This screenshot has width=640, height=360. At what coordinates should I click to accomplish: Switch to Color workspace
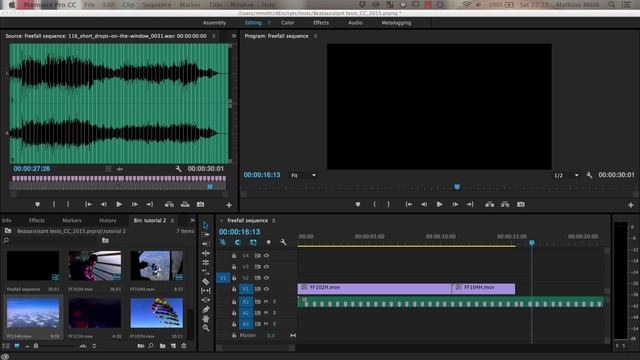pos(287,23)
